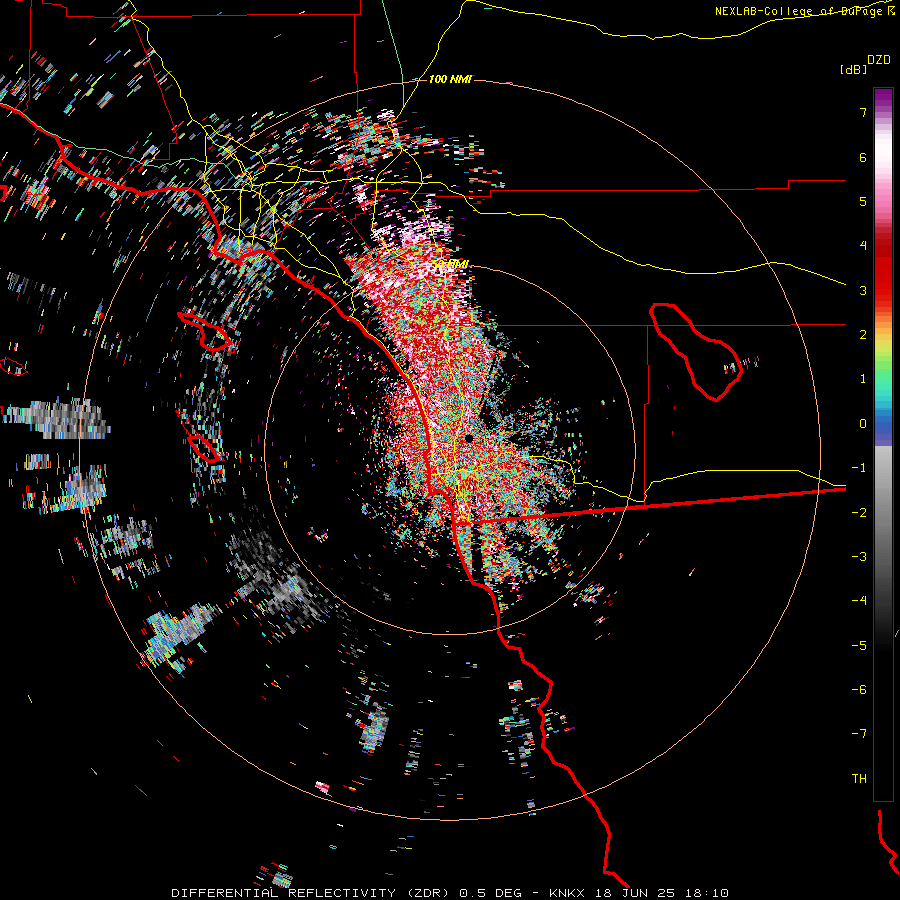Click the [dB] units label

854,69
